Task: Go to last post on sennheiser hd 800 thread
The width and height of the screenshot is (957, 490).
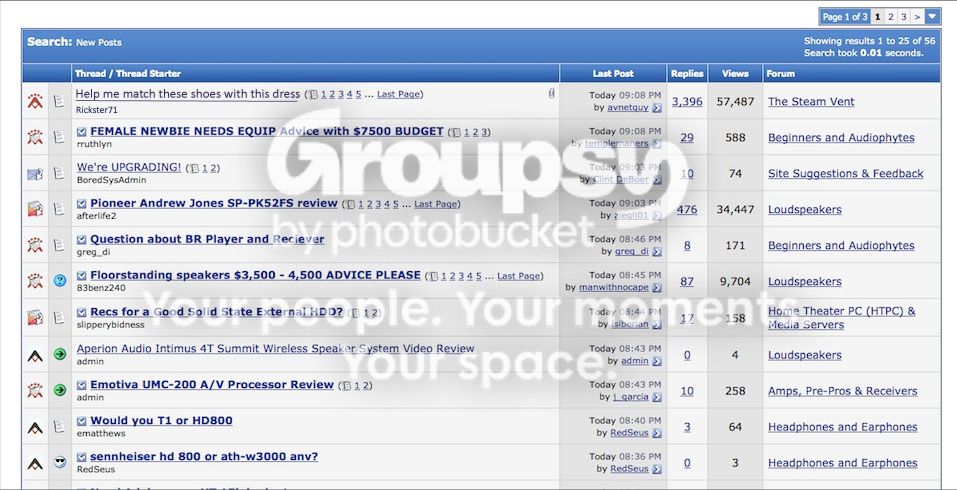Action: click(x=657, y=469)
